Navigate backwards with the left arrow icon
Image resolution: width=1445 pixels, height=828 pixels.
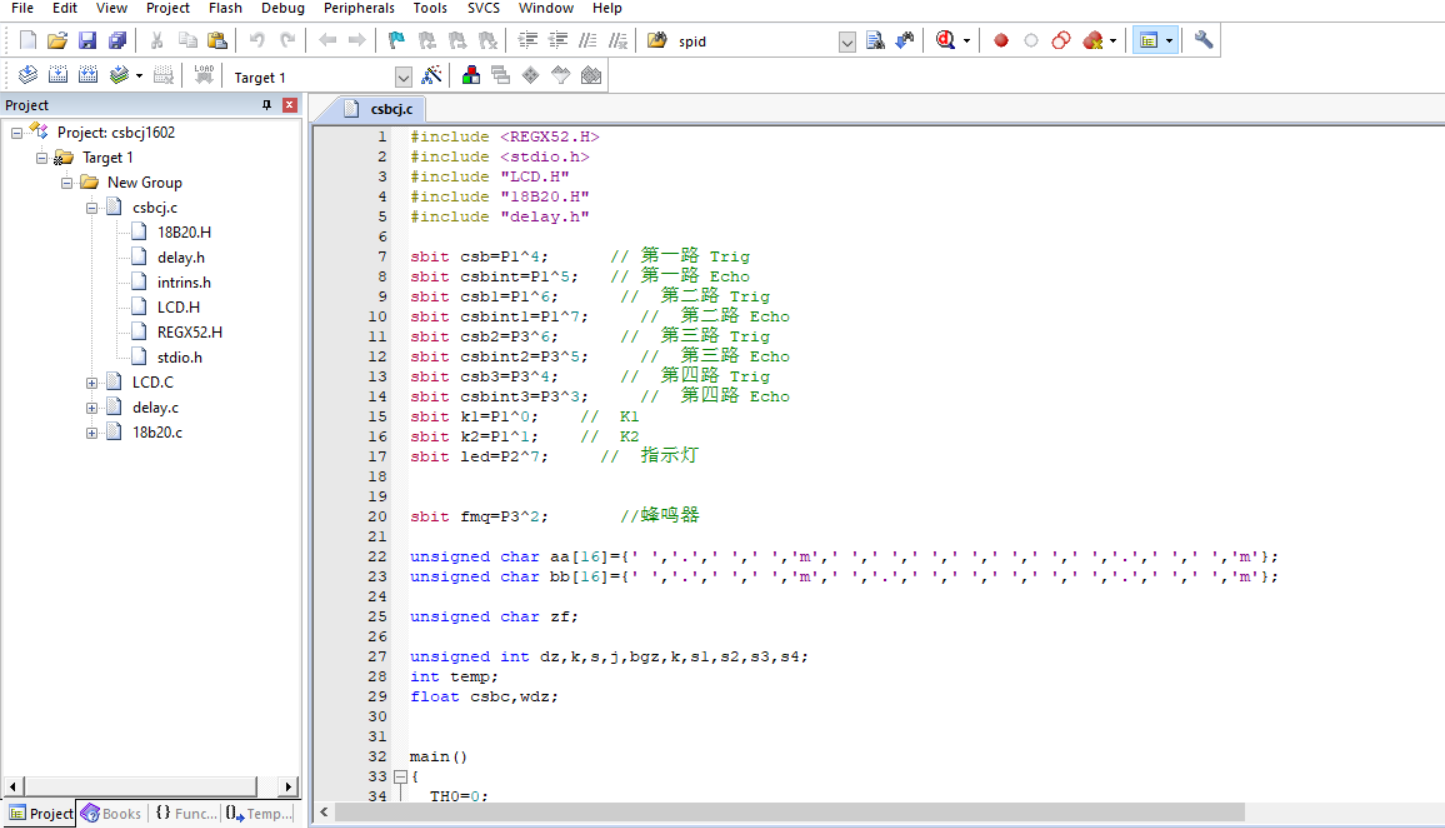[327, 40]
